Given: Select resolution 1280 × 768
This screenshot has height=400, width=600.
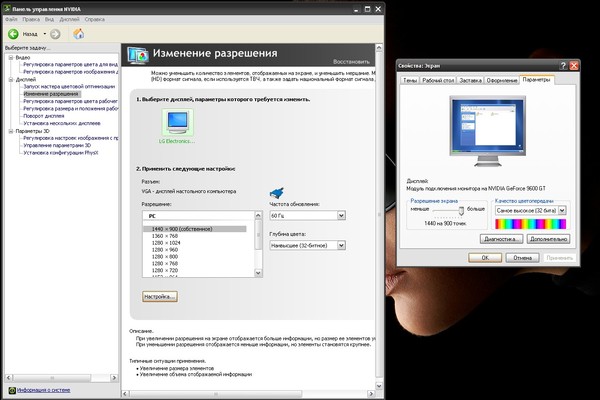Looking at the screenshot, I should point(165,263).
